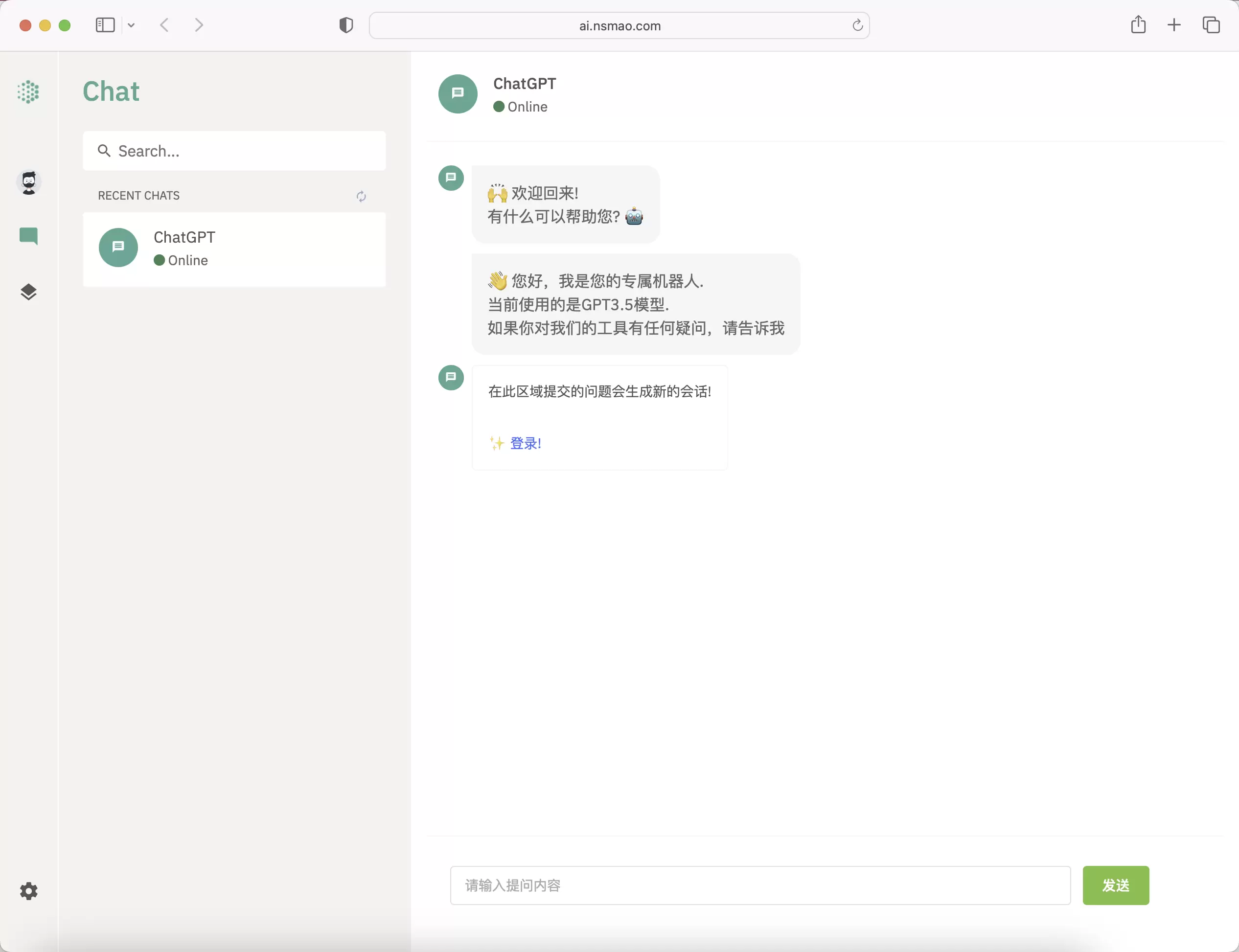The height and width of the screenshot is (952, 1239).
Task: Click the ChatGPT avatar in chat header
Action: [458, 94]
